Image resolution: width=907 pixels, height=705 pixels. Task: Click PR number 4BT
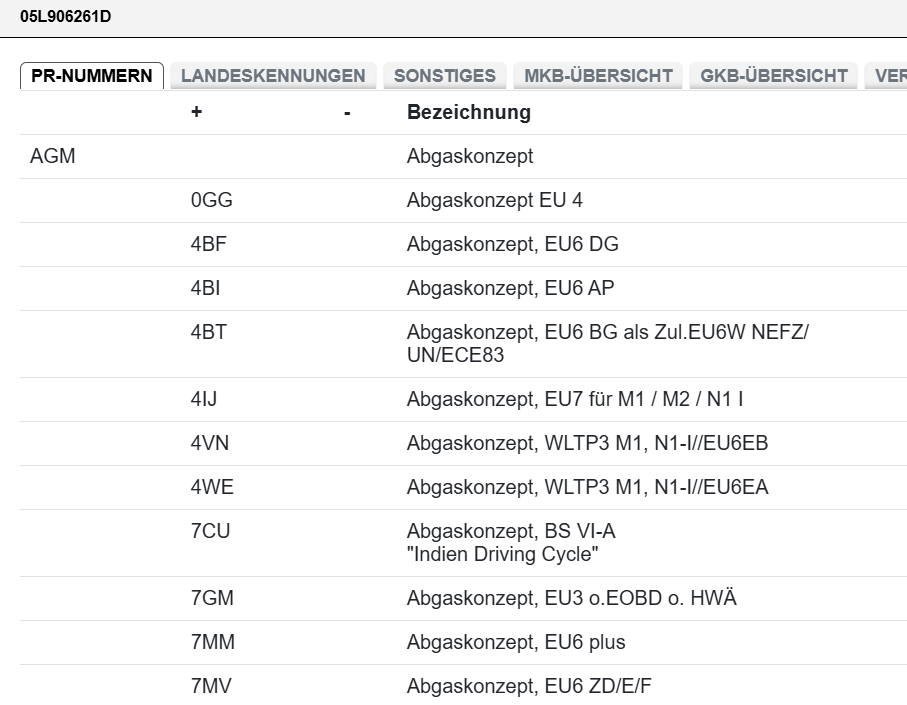point(209,333)
